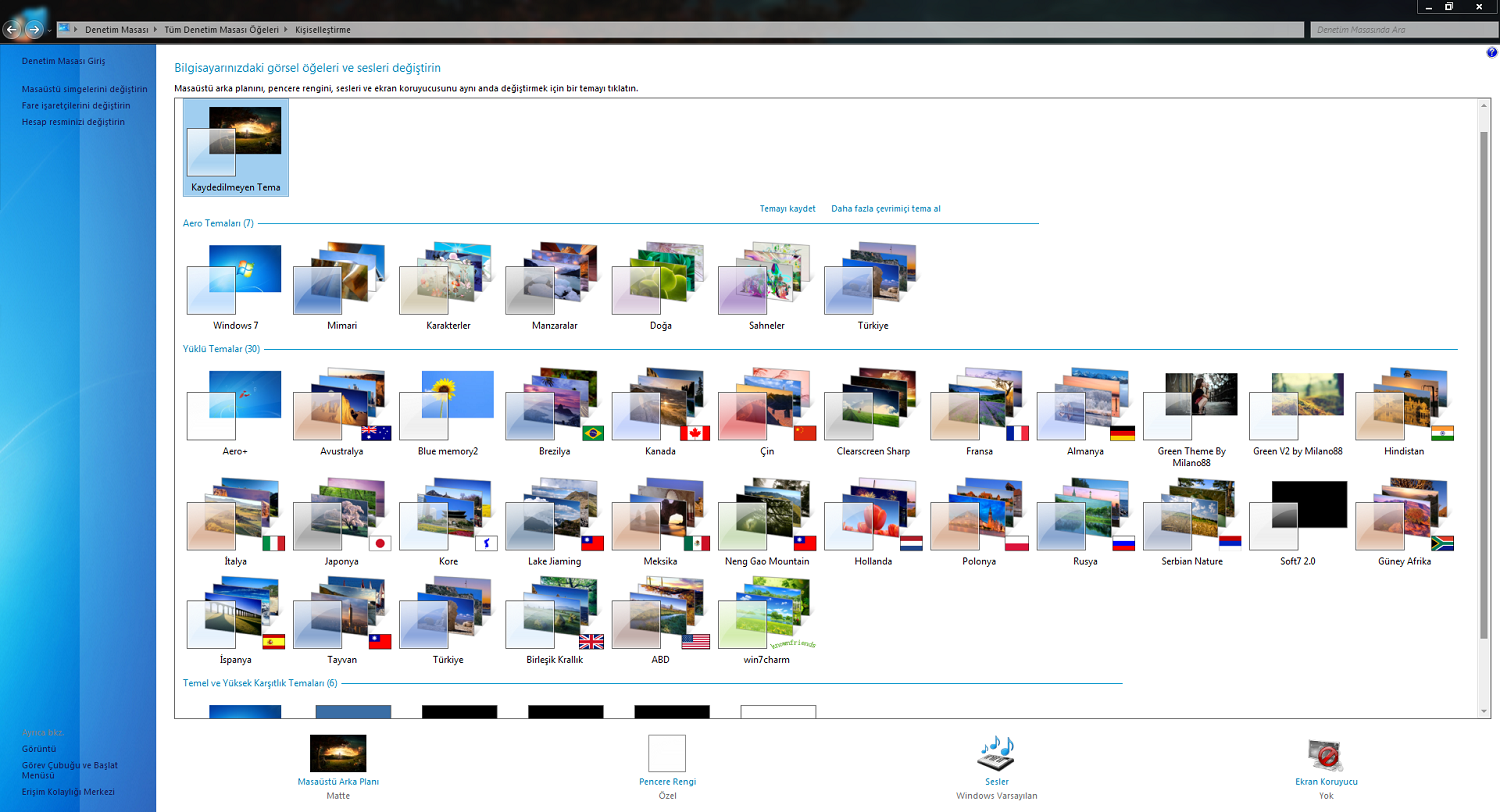Click Tüm Denetim Masası Öğeleri breadcrumb
Image resolution: width=1500 pixels, height=812 pixels.
[223, 30]
